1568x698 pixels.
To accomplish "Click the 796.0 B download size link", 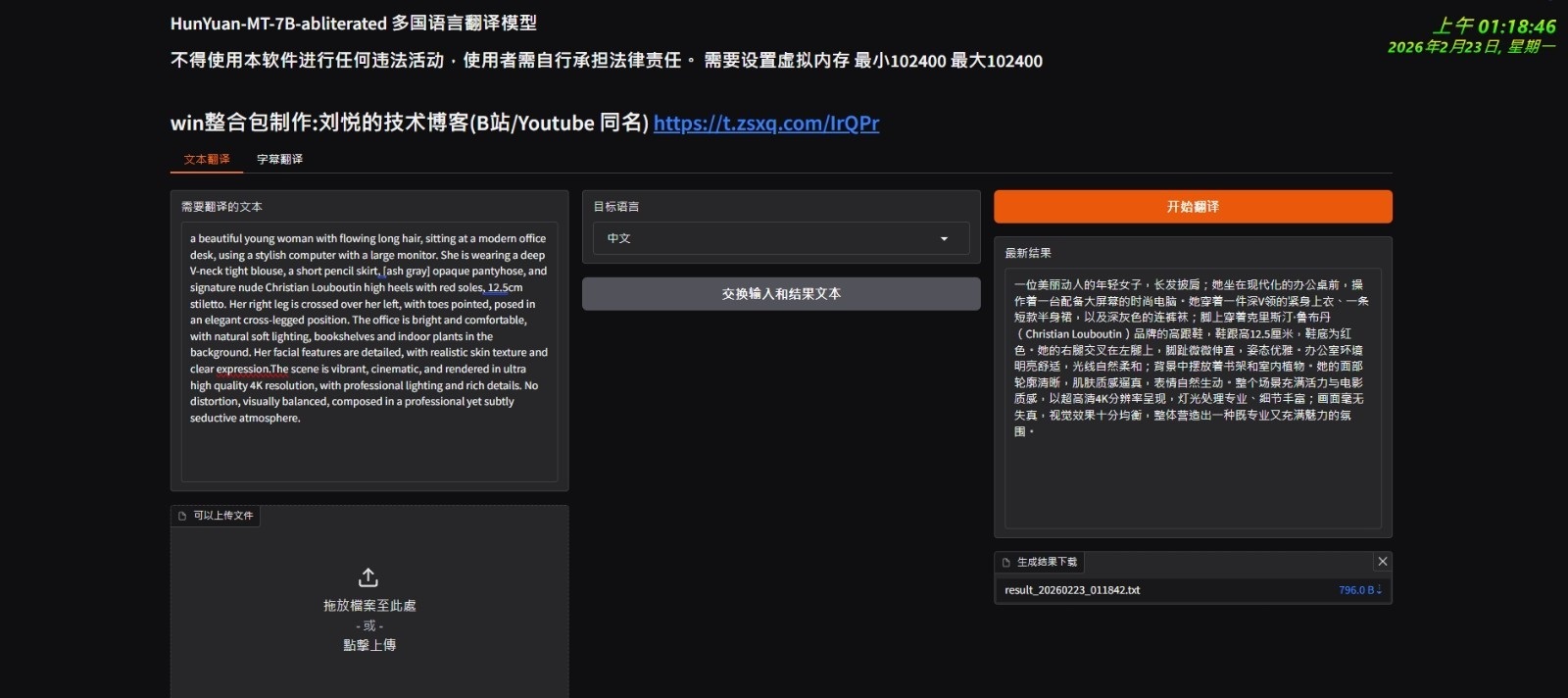I will click(1360, 590).
